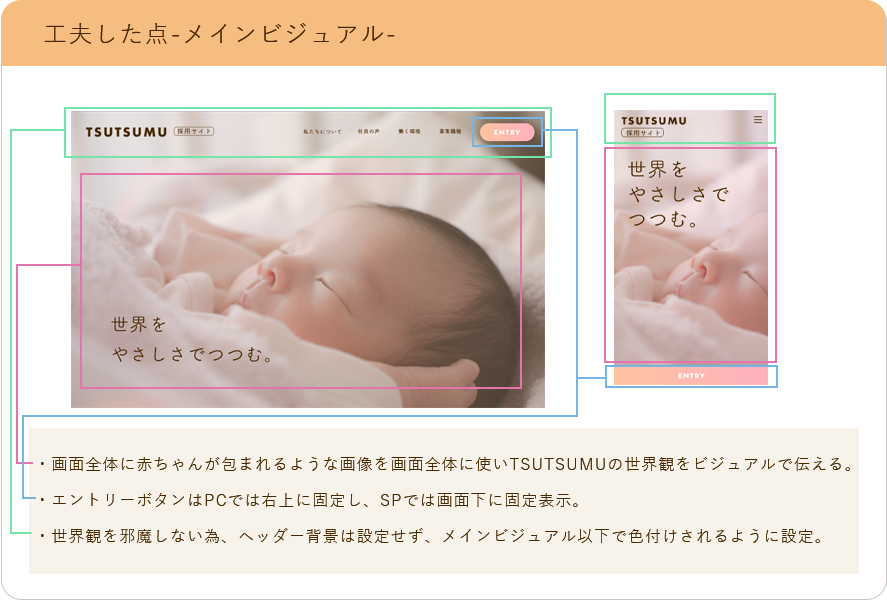Click the bullet text about ヘッダー背景

[430, 535]
